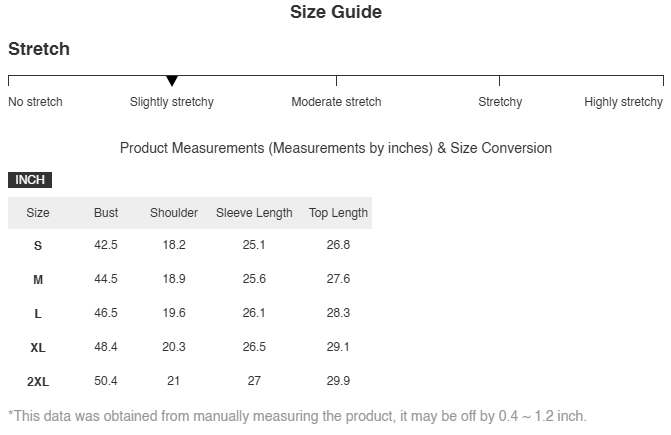Click the 2XL bust value 50.4
Image resolution: width=671 pixels, height=435 pixels.
click(x=106, y=381)
